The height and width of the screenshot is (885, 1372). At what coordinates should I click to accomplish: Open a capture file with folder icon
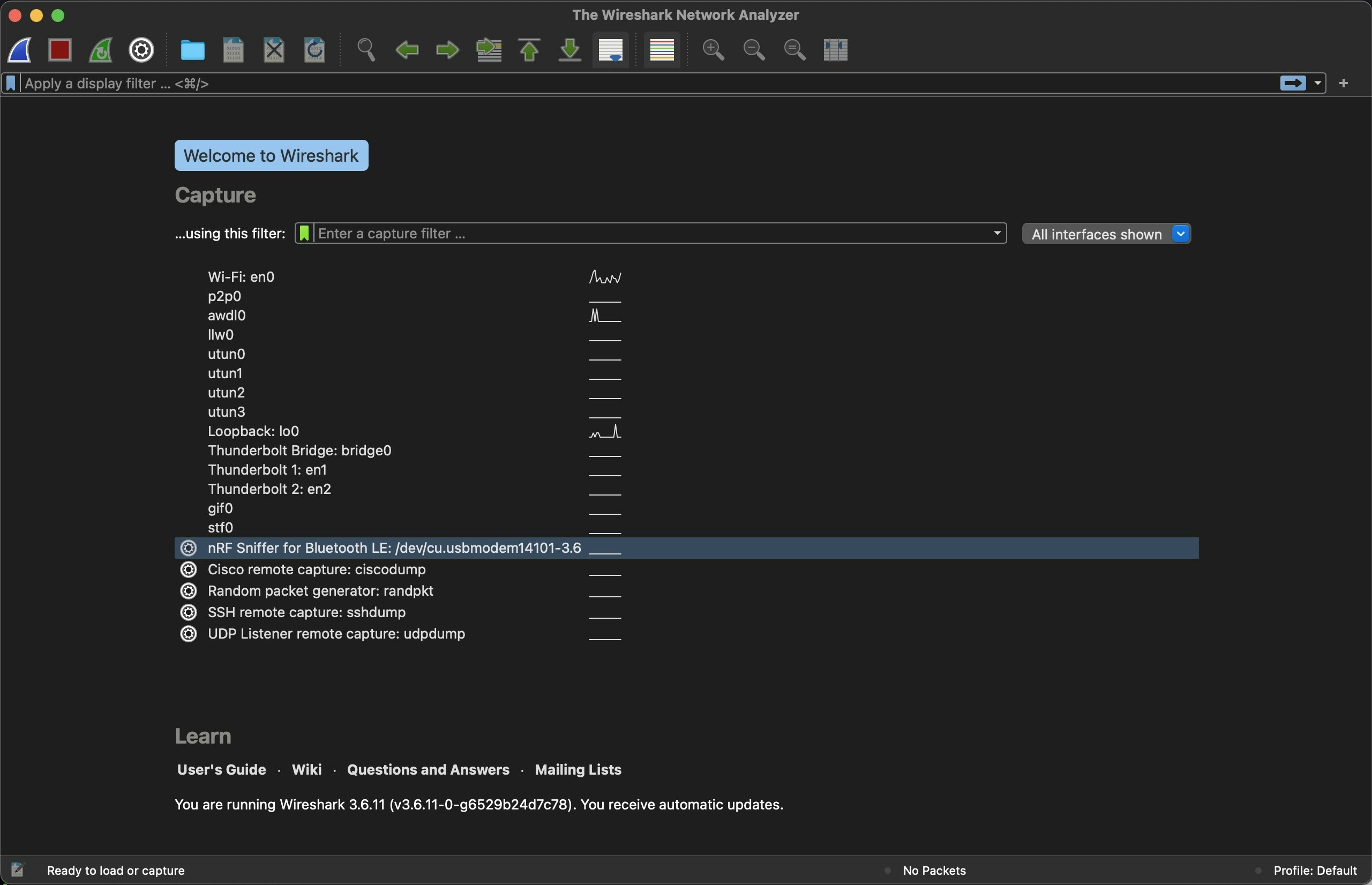click(192, 50)
